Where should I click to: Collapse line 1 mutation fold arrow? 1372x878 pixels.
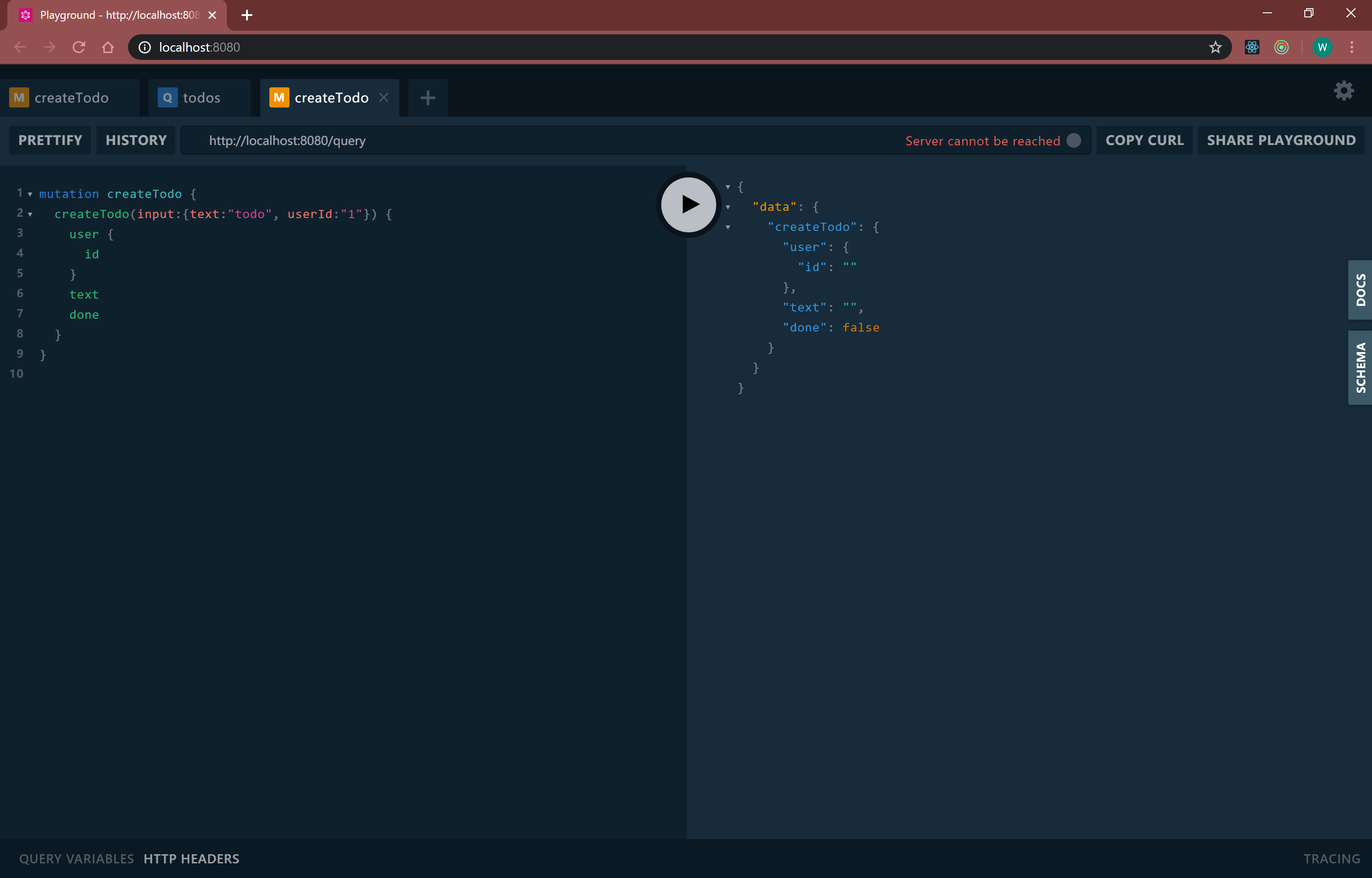[30, 194]
